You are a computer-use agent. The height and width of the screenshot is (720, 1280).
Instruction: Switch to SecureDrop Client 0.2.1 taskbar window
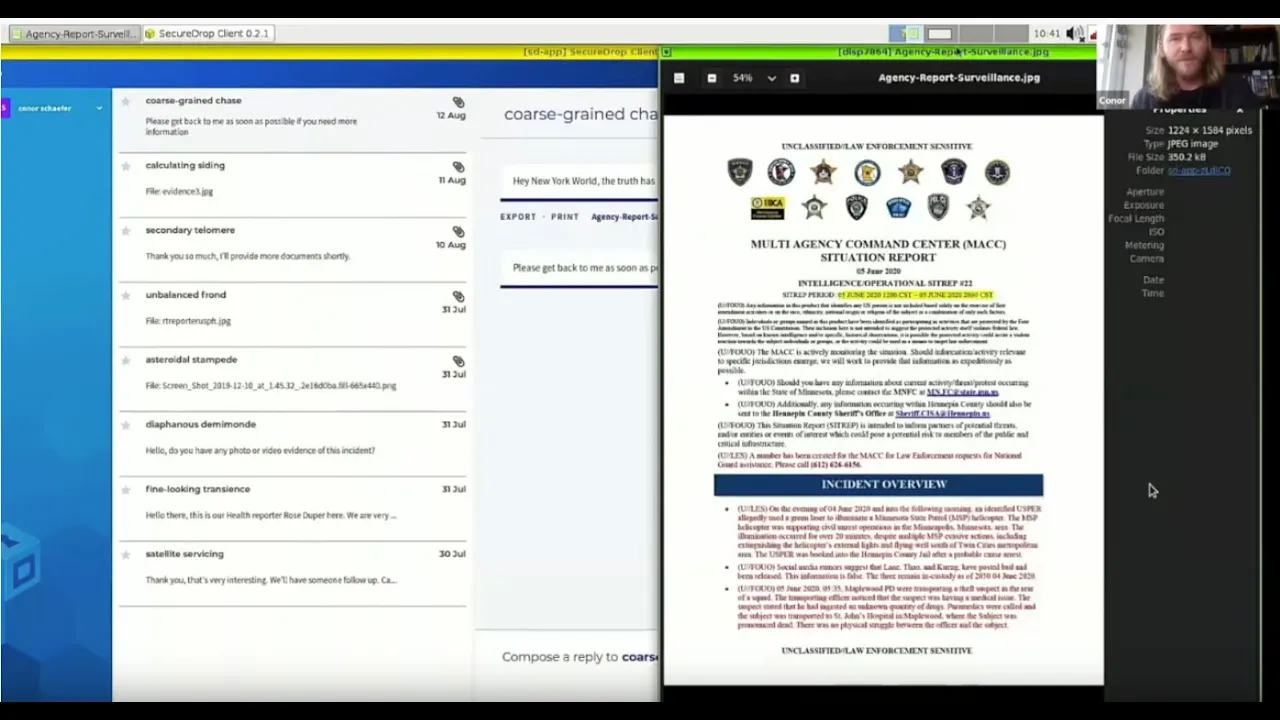click(x=207, y=34)
